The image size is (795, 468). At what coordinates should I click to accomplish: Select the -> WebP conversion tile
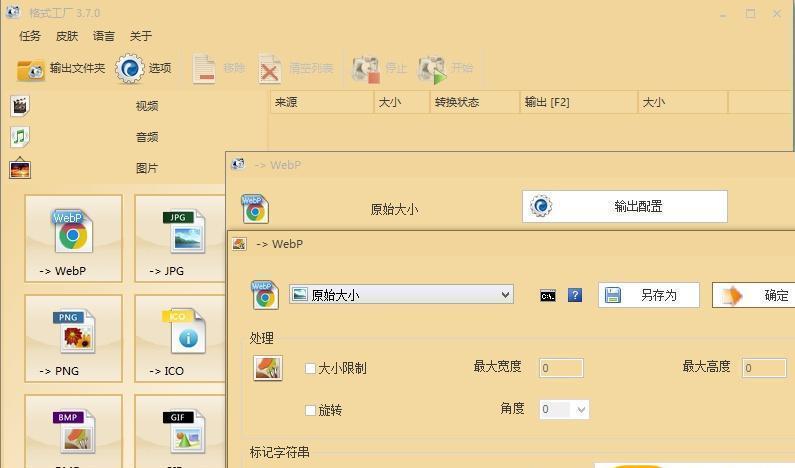(74, 238)
